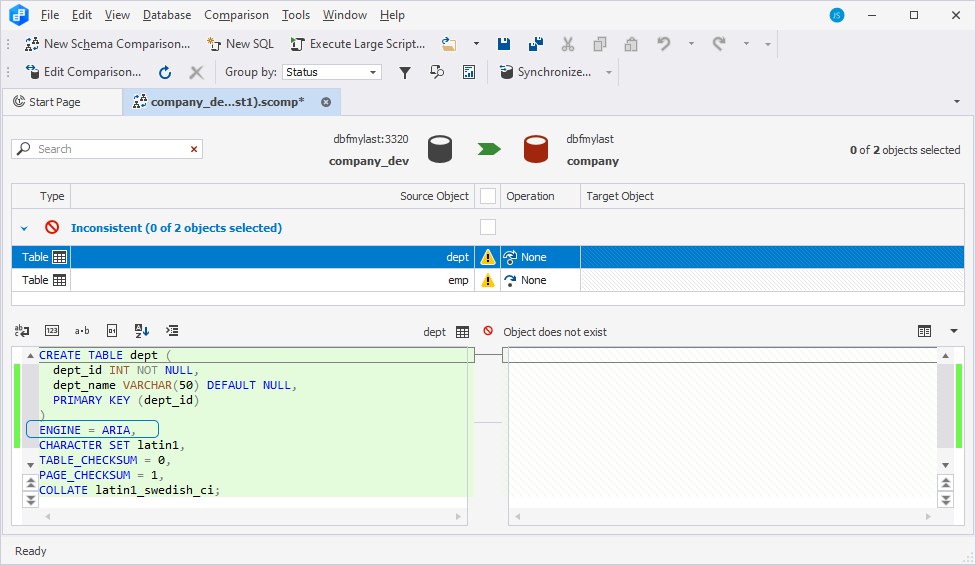Switch to the Start Page tab
Image resolution: width=976 pixels, height=565 pixels.
coord(62,102)
